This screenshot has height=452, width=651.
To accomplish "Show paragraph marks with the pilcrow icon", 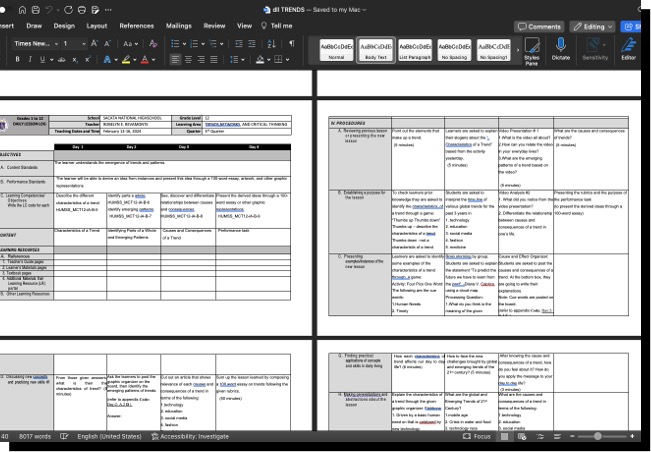I will click(x=291, y=44).
